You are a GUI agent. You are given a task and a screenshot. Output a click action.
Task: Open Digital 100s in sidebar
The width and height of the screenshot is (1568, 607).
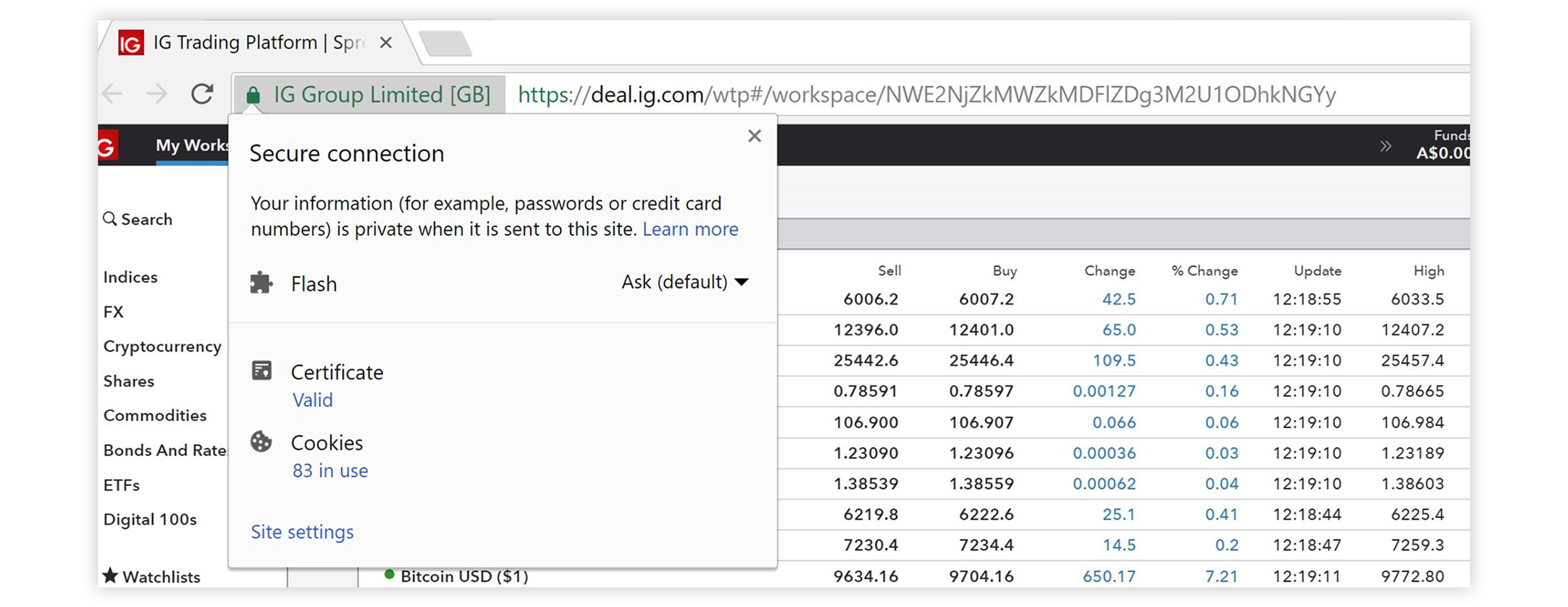pyautogui.click(x=150, y=519)
